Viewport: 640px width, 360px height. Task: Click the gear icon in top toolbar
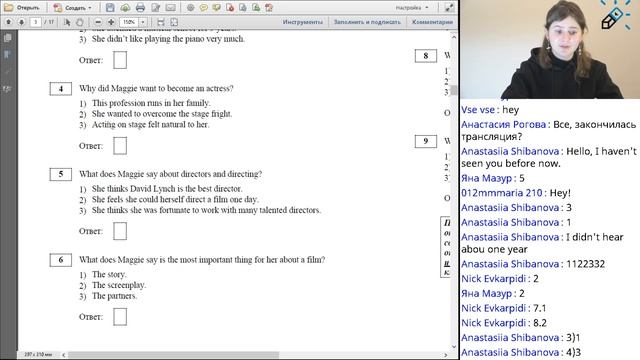[190, 7]
